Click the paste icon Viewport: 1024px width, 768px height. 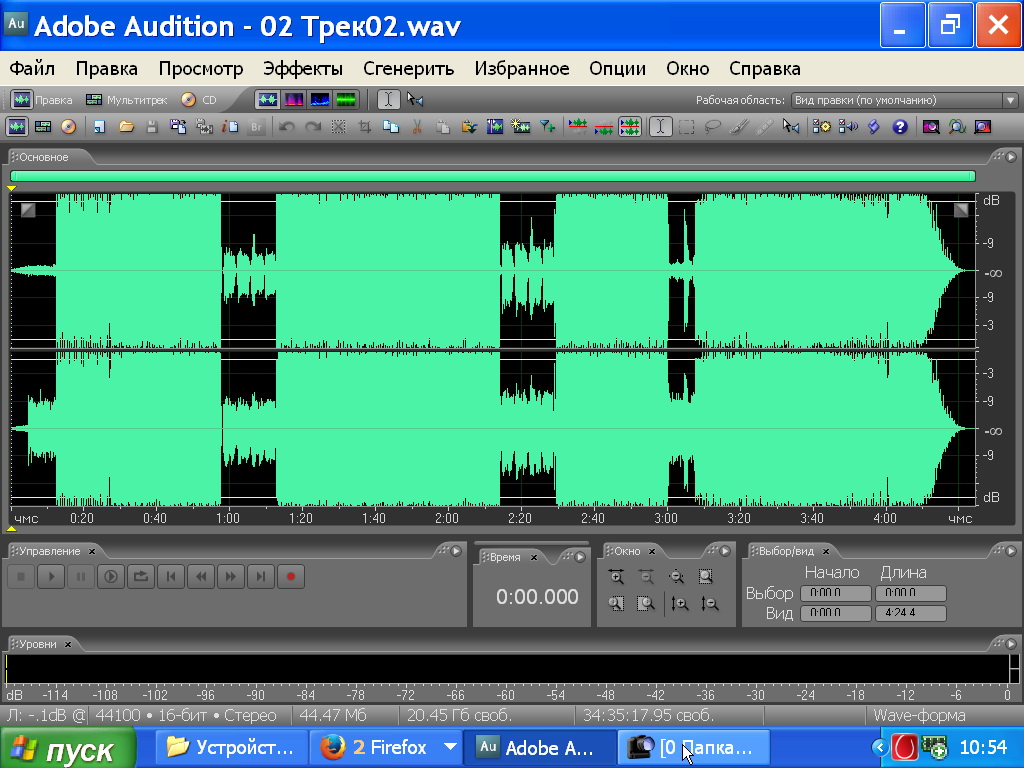click(443, 127)
